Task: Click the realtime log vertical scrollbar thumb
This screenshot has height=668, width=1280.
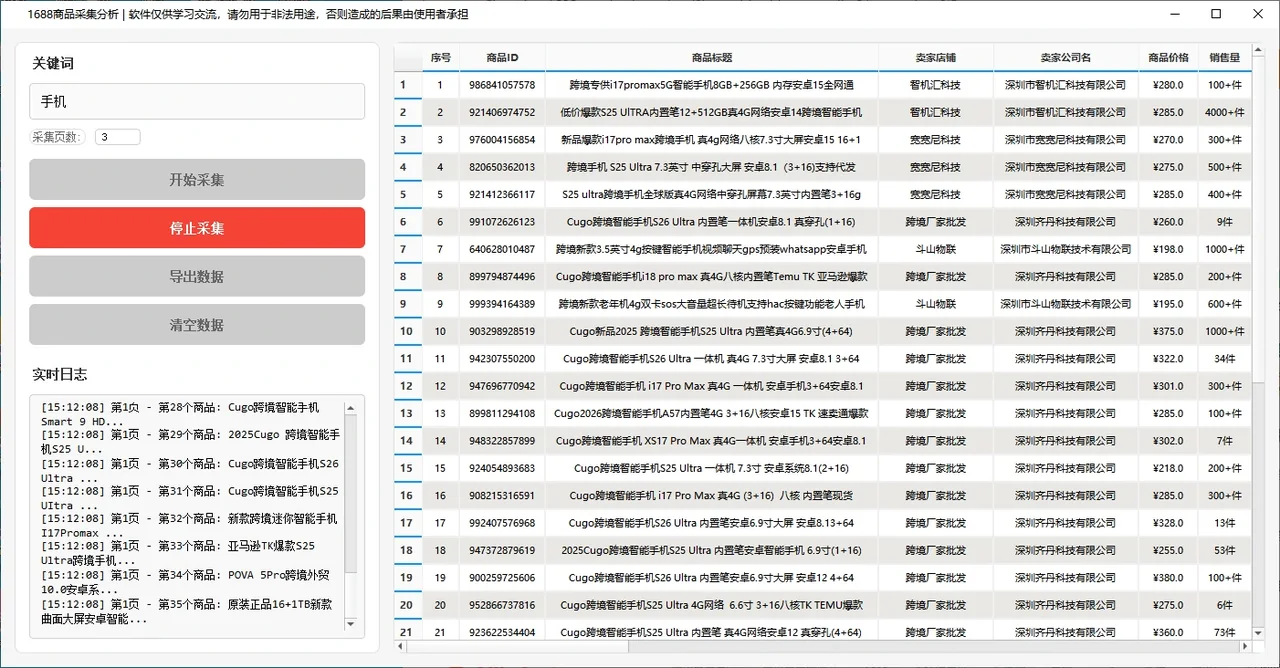Action: point(350,494)
